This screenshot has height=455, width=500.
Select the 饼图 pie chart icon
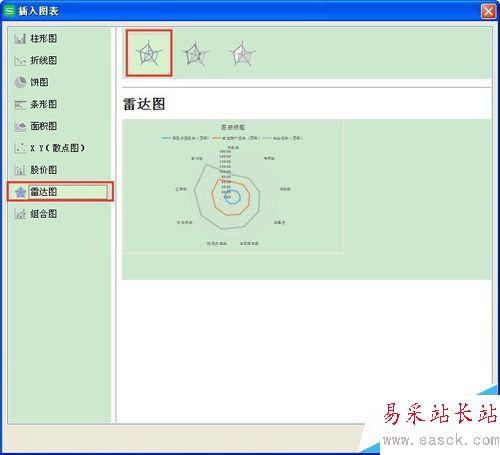point(20,82)
